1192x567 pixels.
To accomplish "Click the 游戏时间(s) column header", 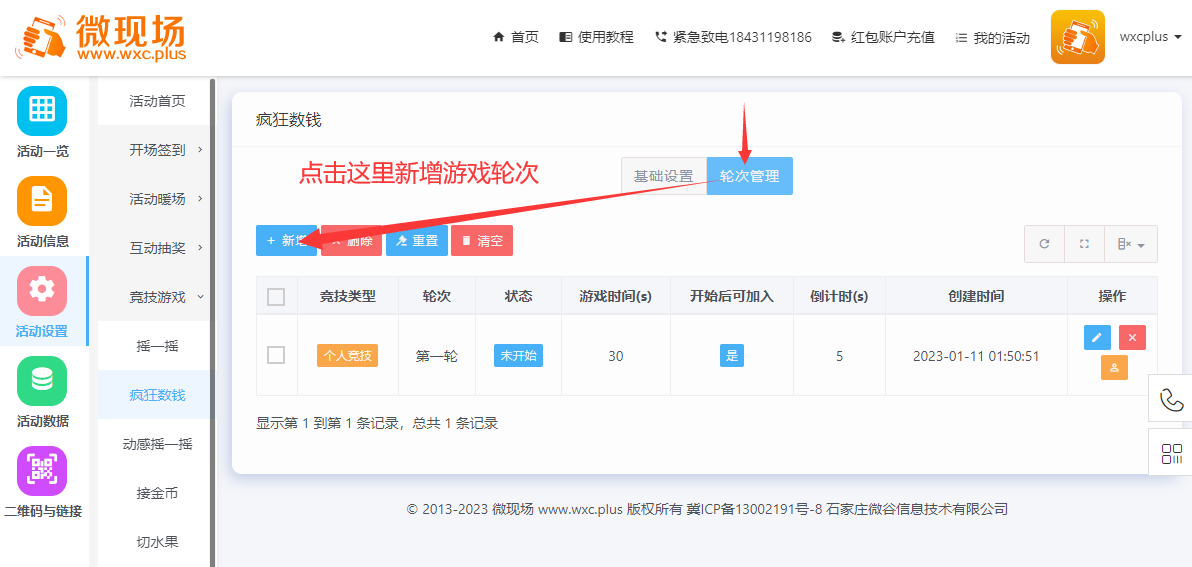I will coord(616,296).
